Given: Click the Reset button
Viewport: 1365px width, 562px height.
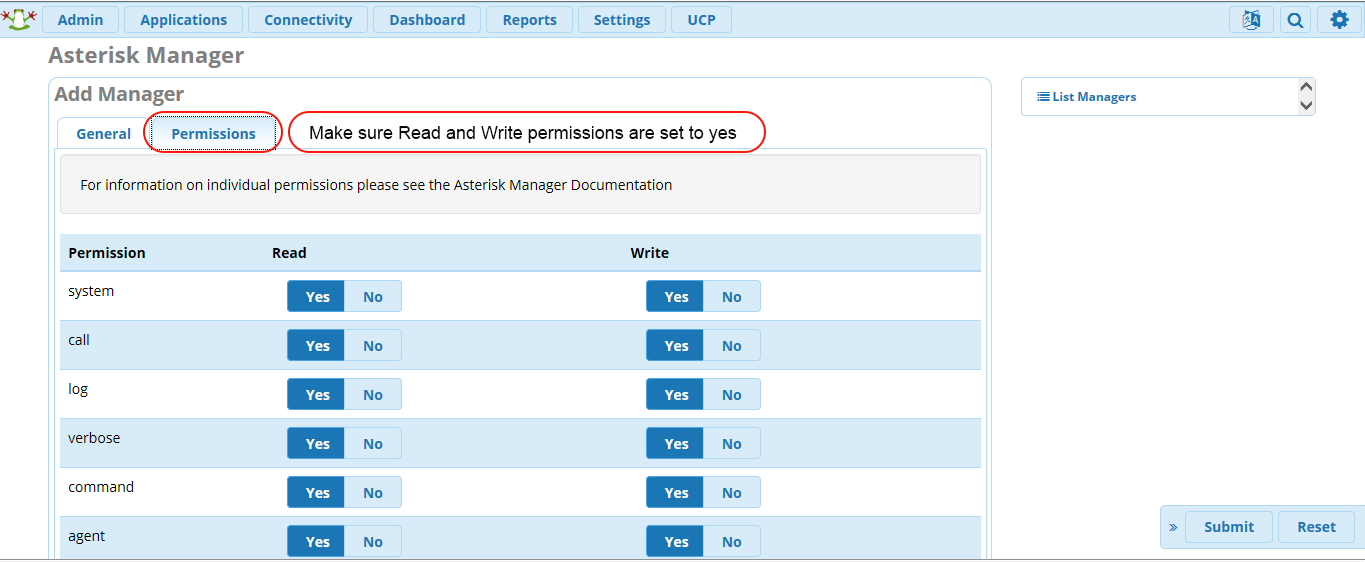Looking at the screenshot, I should [x=1316, y=527].
